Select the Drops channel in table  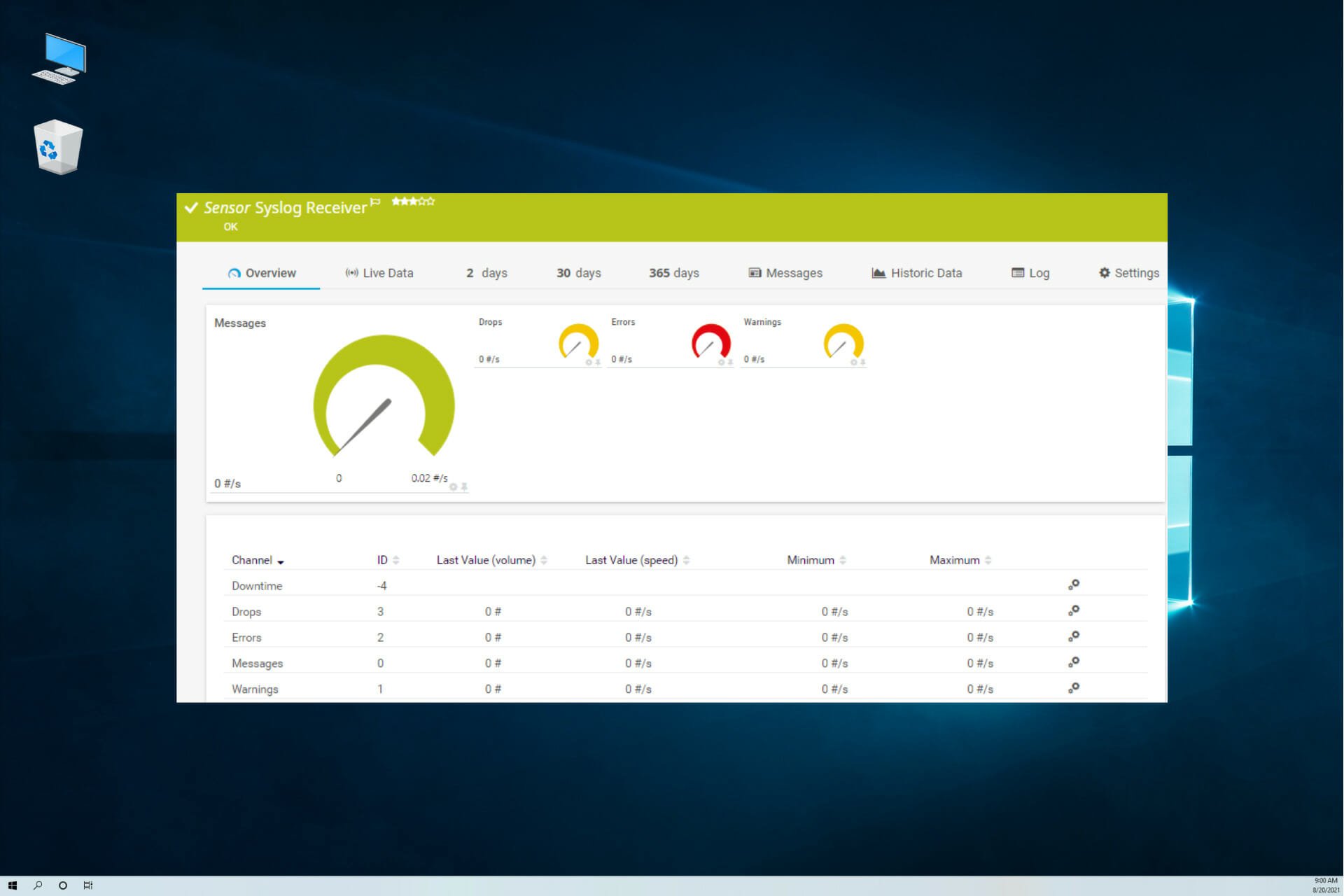pyautogui.click(x=246, y=612)
